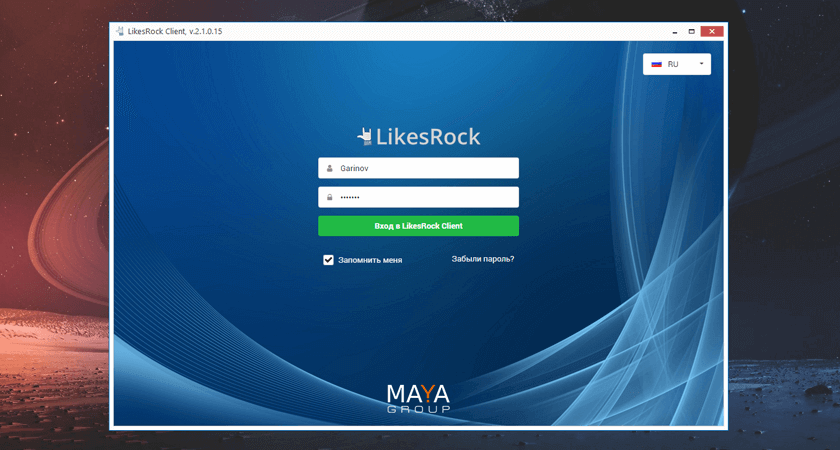840x450 pixels.
Task: Minimize the LikesRock Client window
Action: (676, 32)
